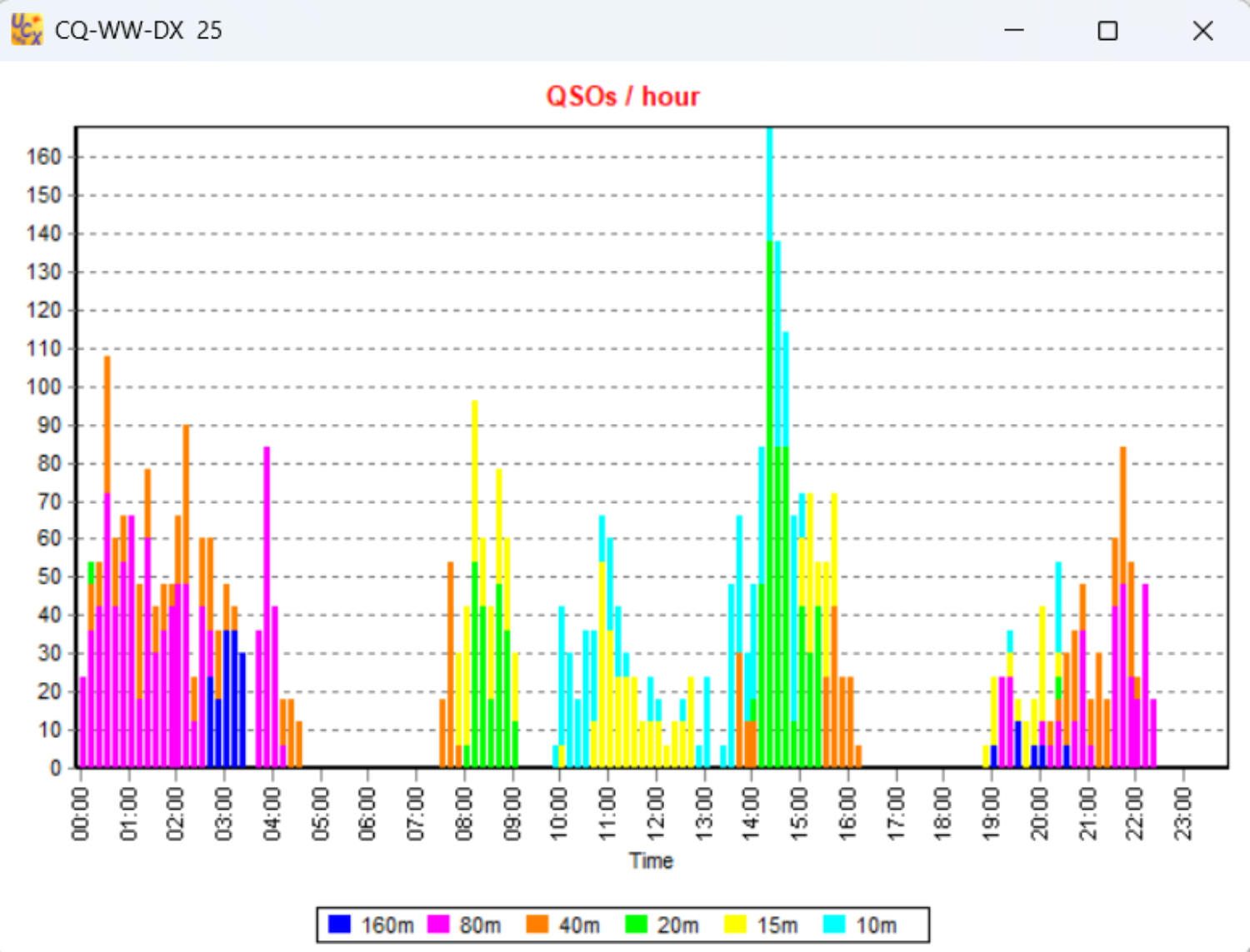Select the cyan 10m legend swatch
Screen dimensions: 1250x952
click(x=834, y=925)
